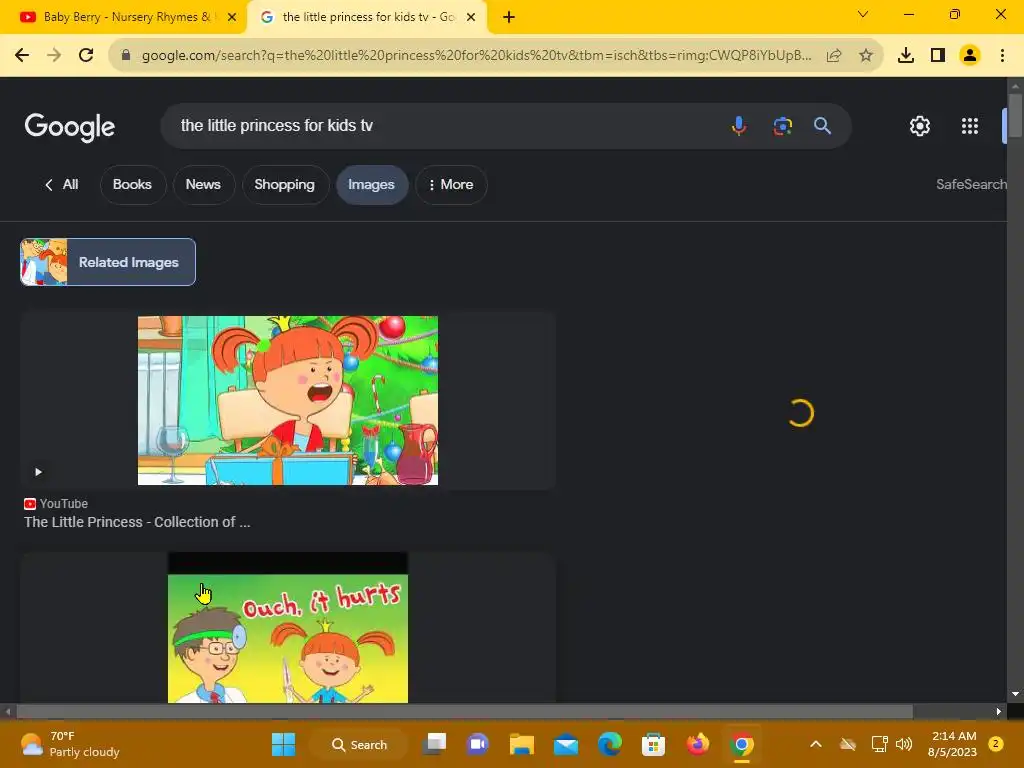Go forward to the next page
This screenshot has height=768, width=1024.
(54, 56)
